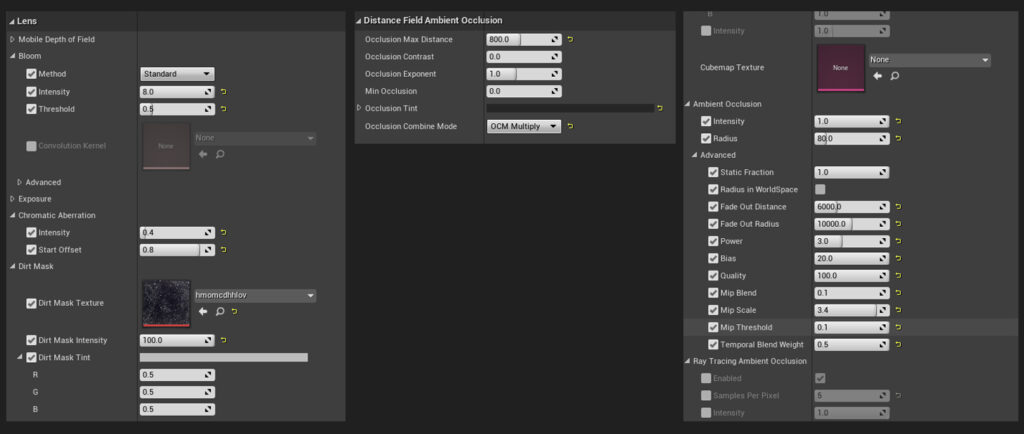1024x434 pixels.
Task: Use selected asset for Convolution Kernel
Action: pos(203,154)
